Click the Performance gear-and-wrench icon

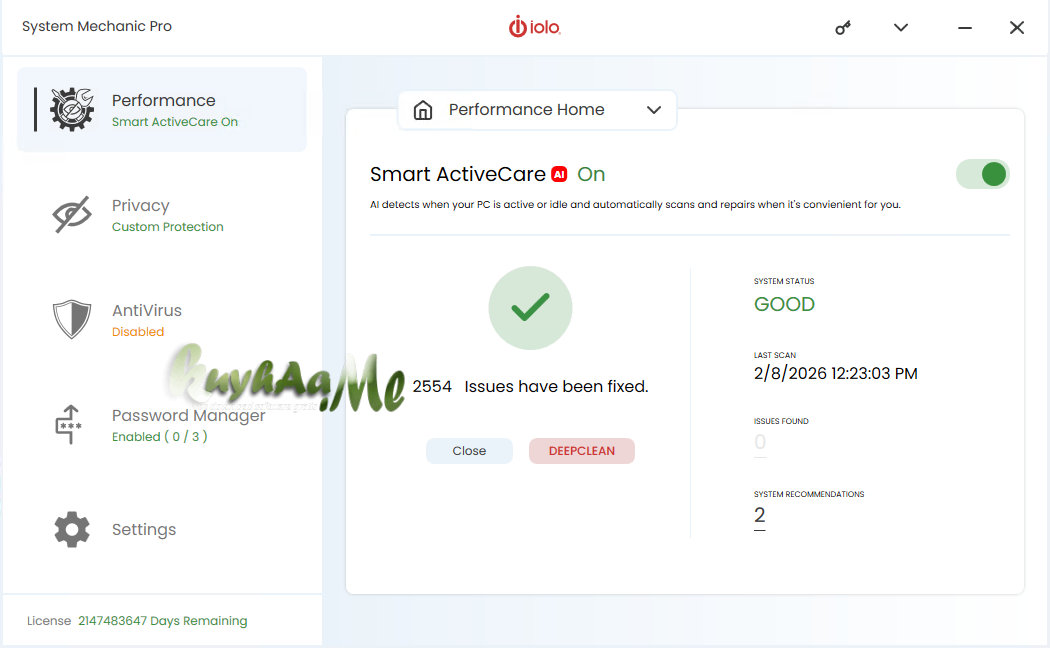click(x=72, y=109)
